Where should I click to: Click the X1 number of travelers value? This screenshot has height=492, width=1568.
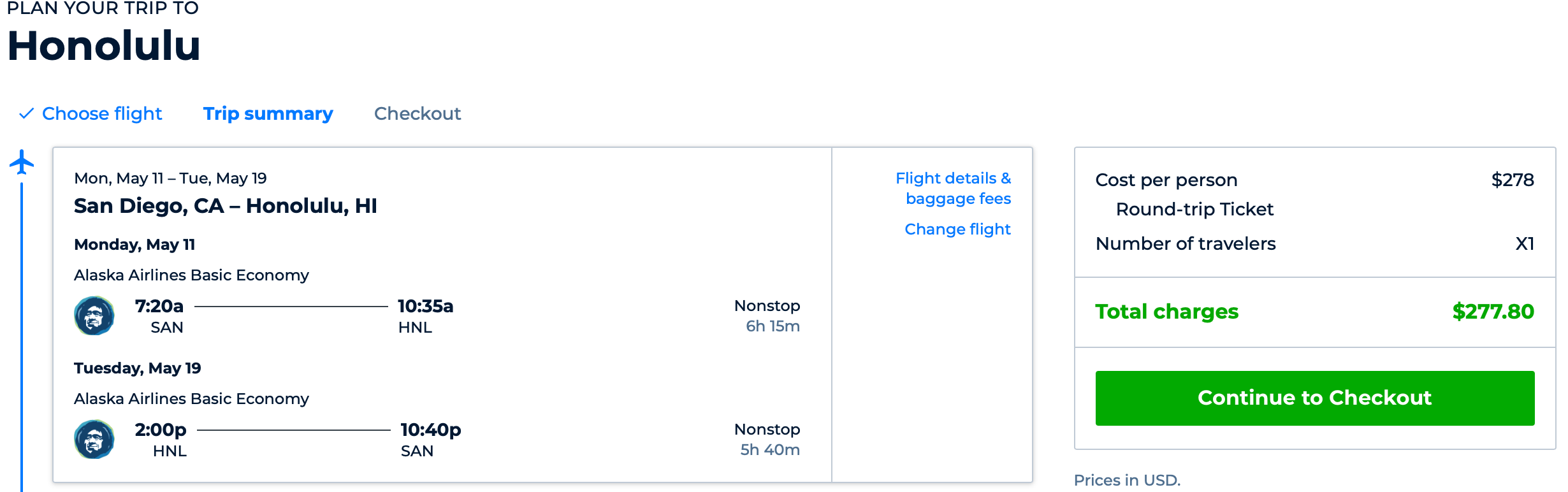[1524, 243]
